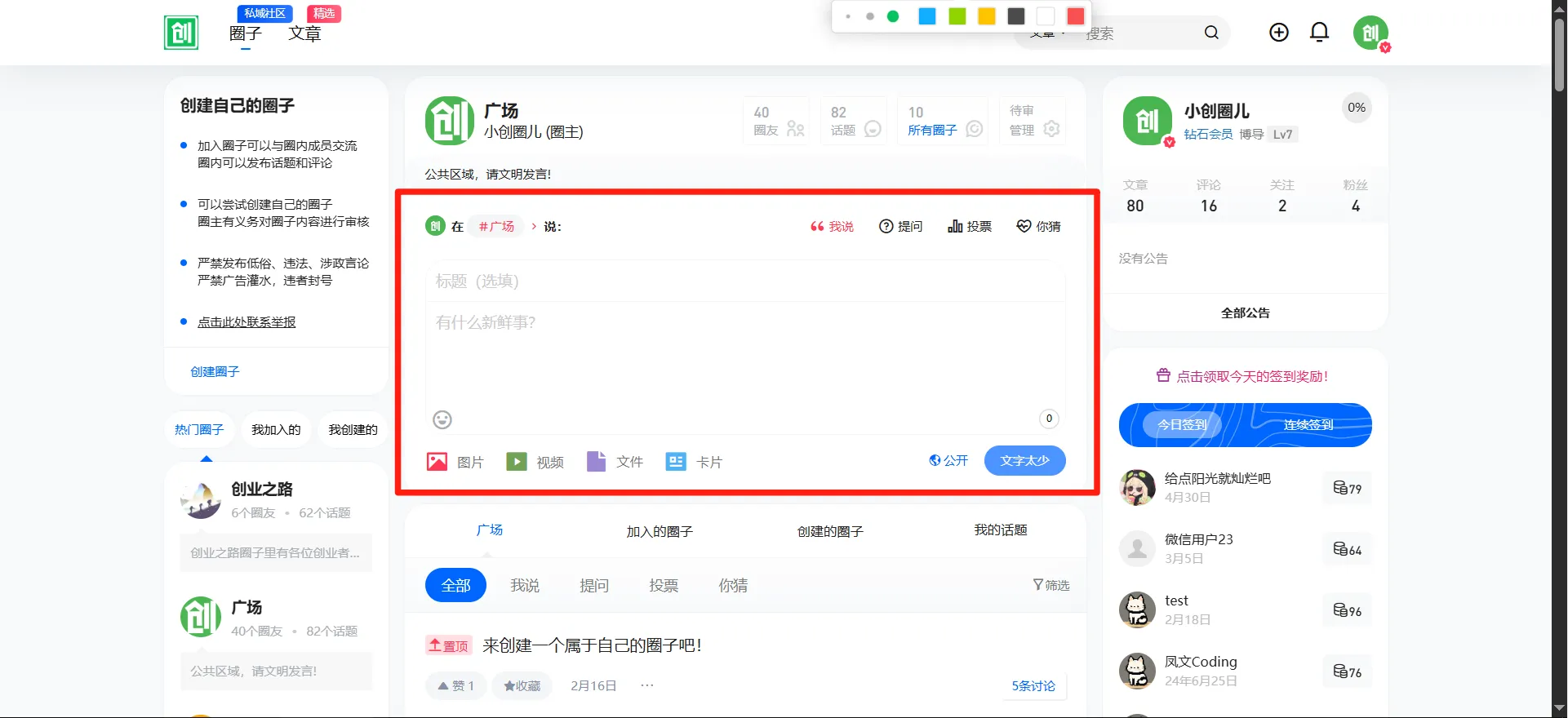Image resolution: width=1568 pixels, height=718 pixels.
Task: Select 我创建的 tab
Action: (x=353, y=430)
